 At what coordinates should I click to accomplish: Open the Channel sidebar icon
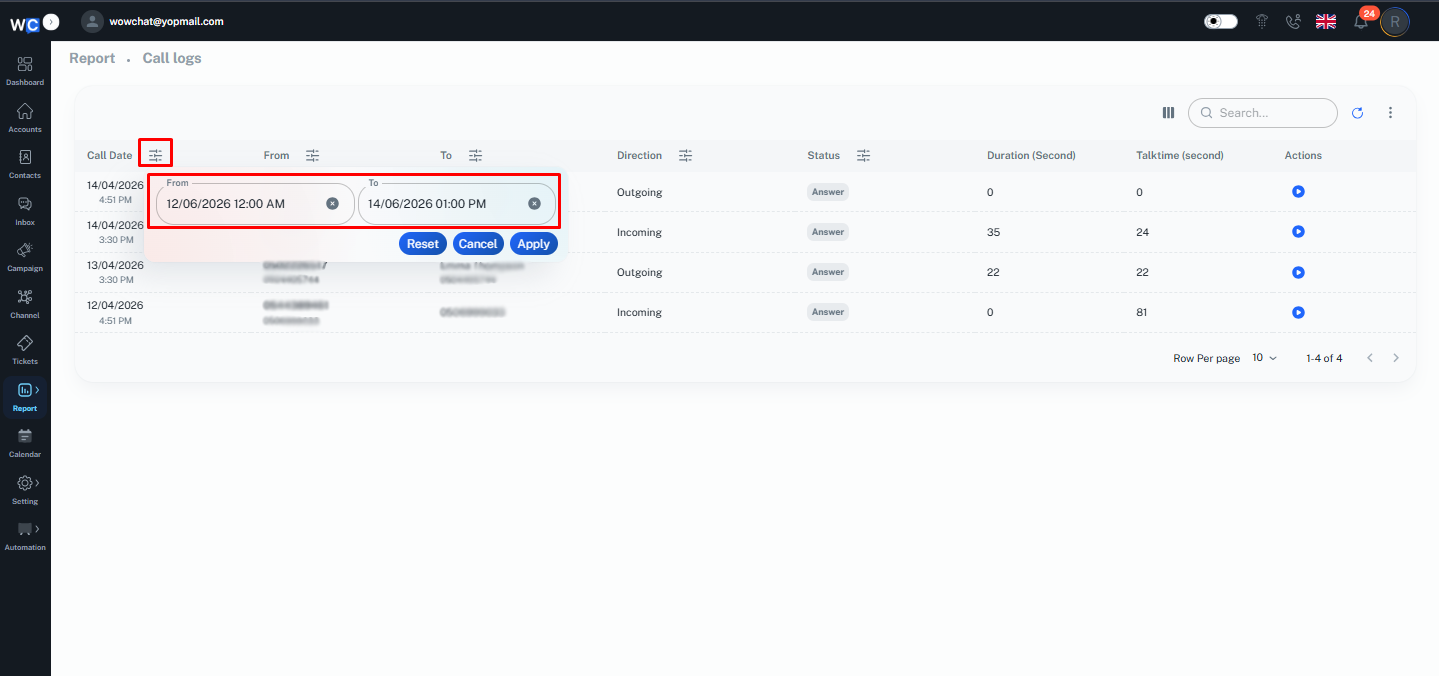click(25, 303)
